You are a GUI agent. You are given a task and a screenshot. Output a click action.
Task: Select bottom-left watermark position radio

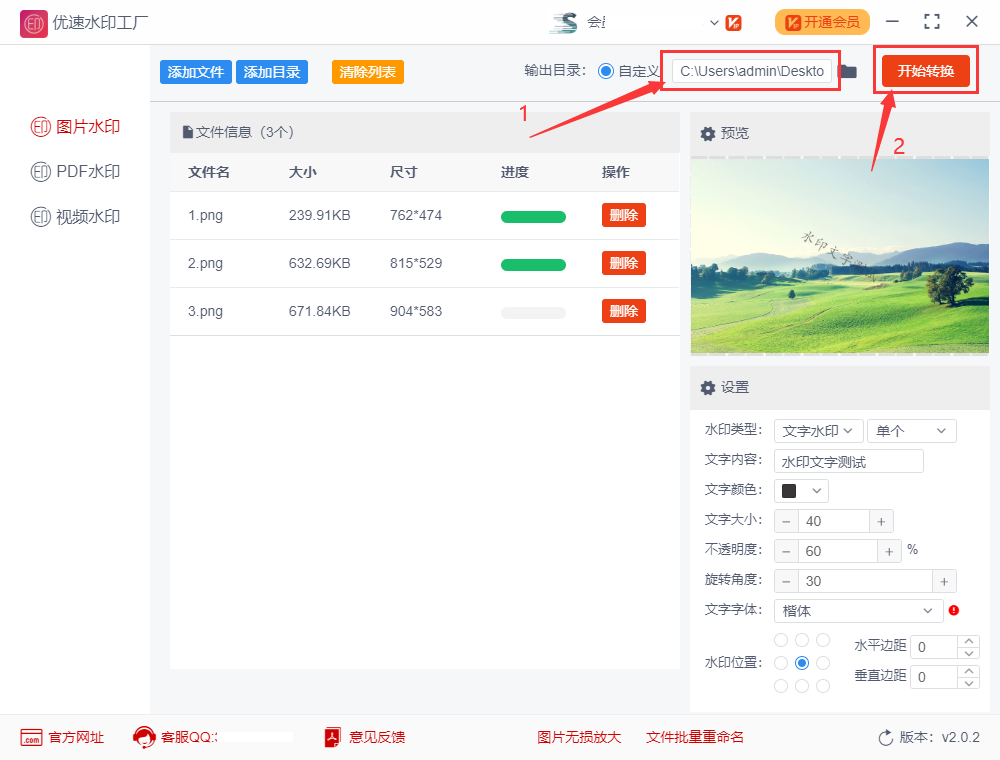(x=781, y=686)
